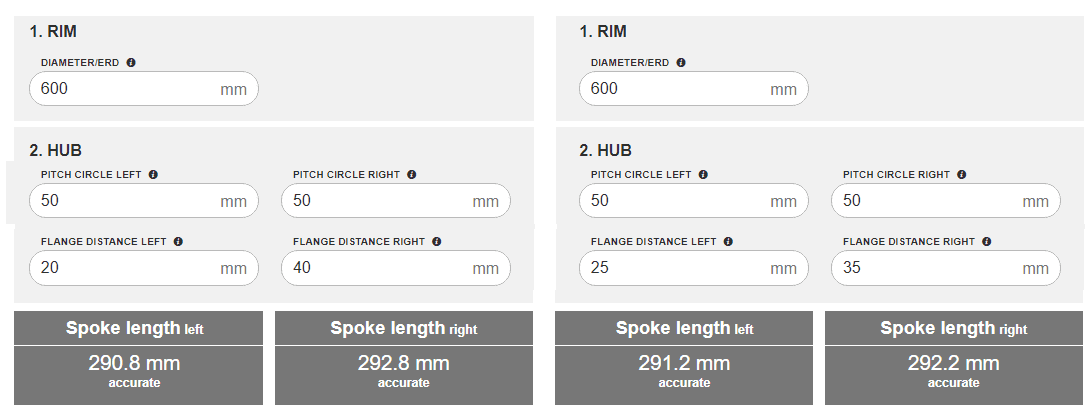Show Flange Distance Right info, left calculator

pyautogui.click(x=437, y=241)
